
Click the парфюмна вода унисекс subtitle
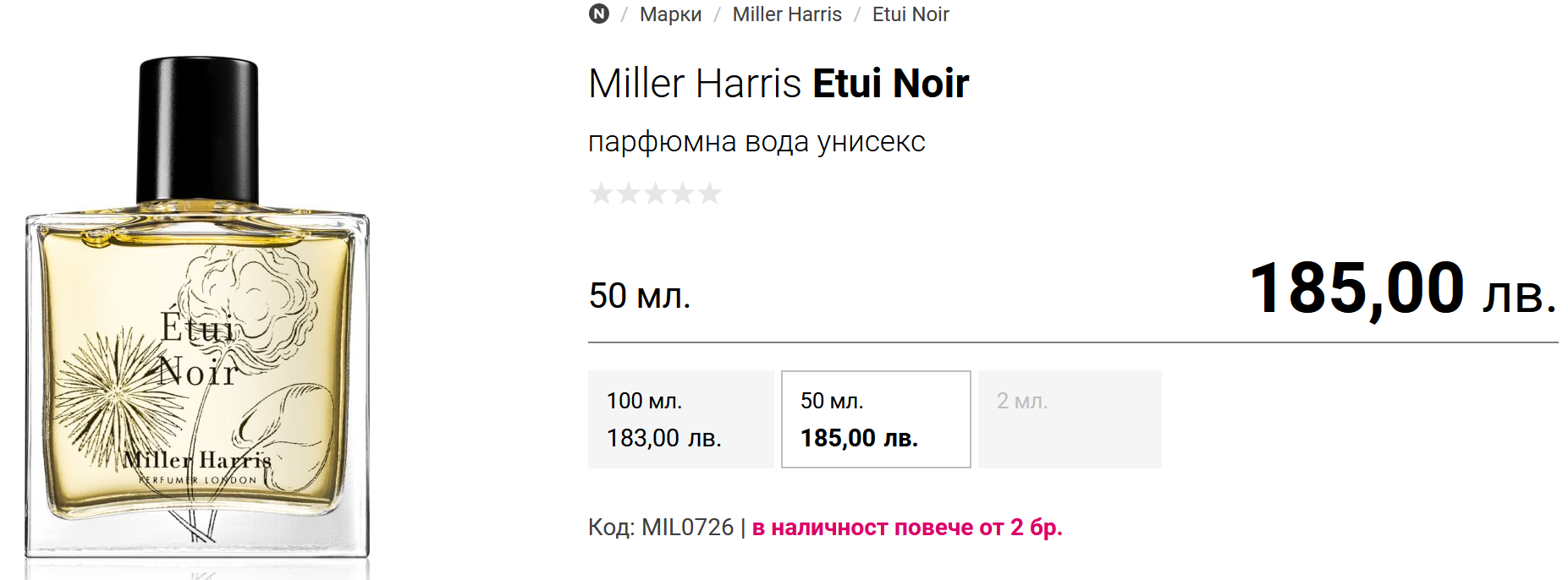point(756,142)
